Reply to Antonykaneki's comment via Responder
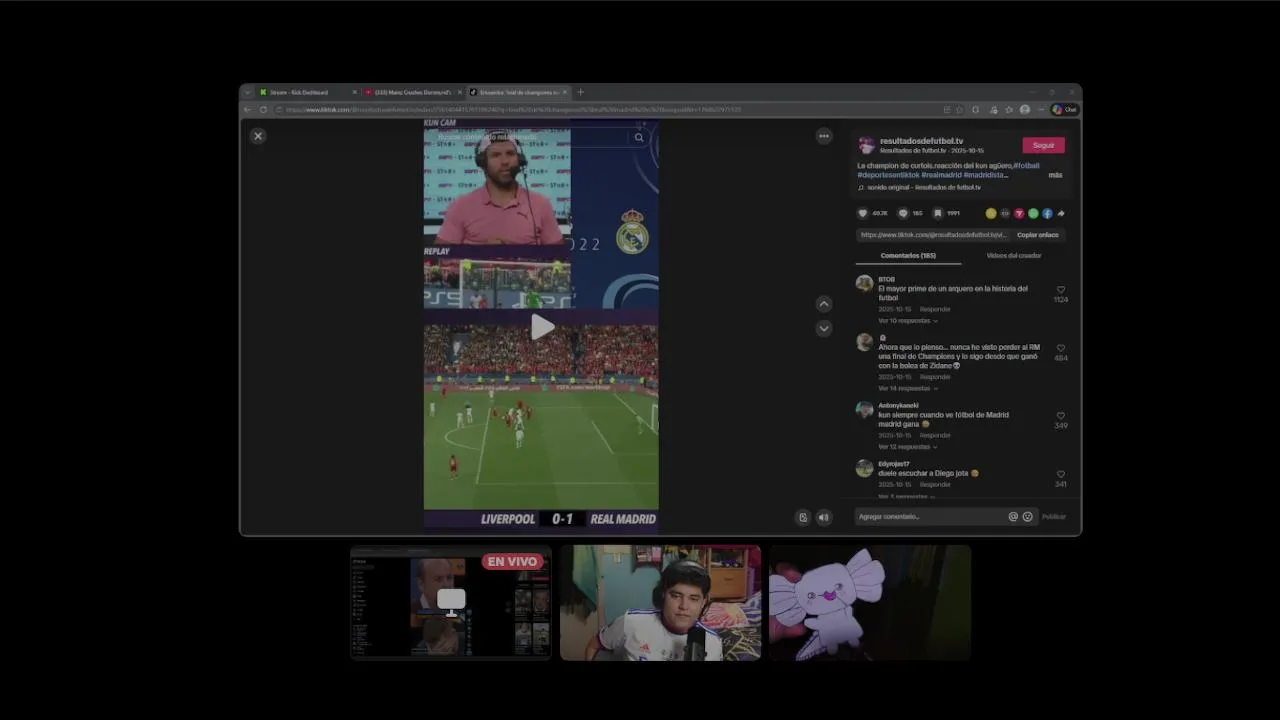 [935, 435]
